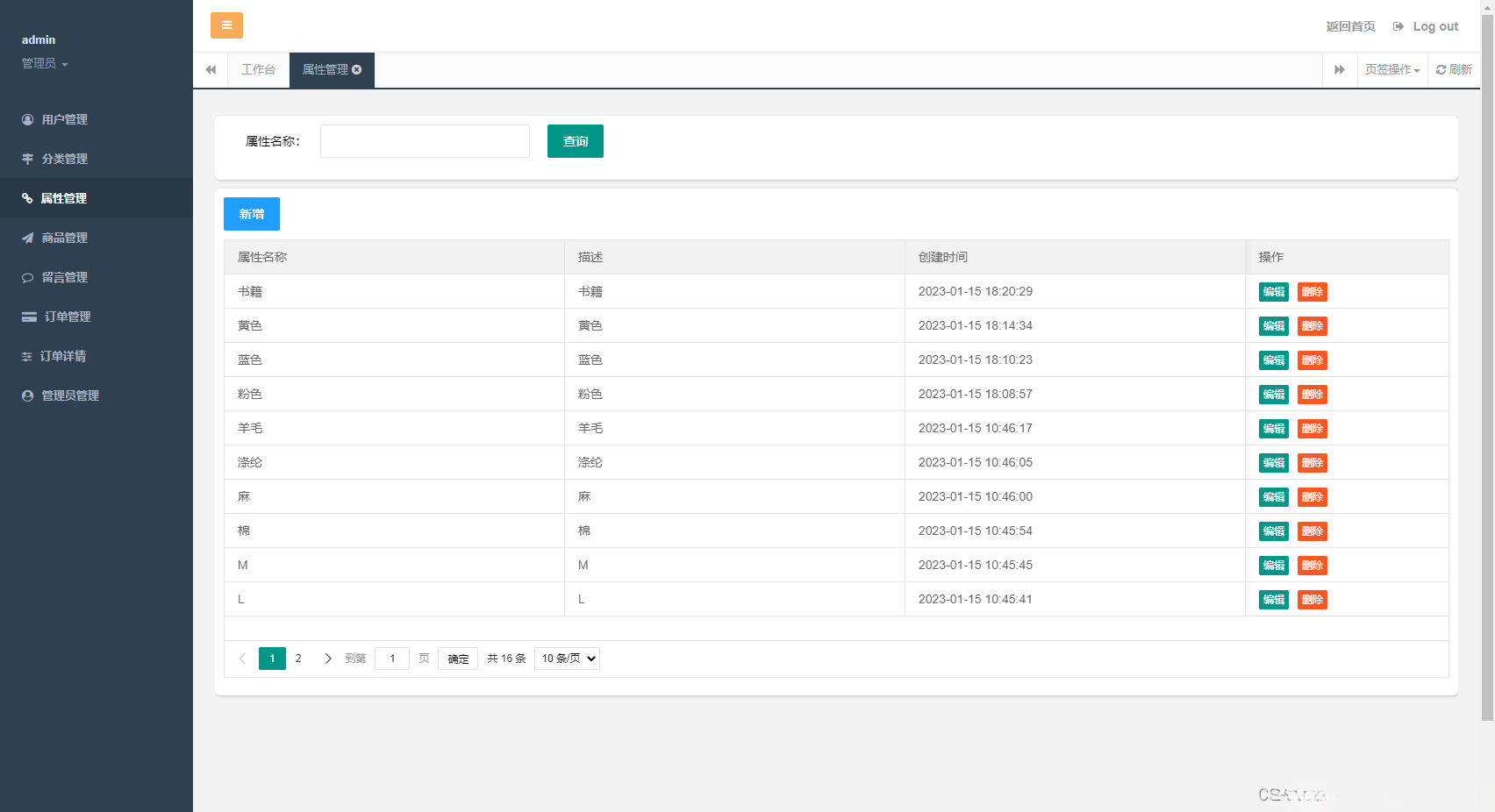Edit the 羊毛 attribute row
This screenshot has height=812, width=1495.
pos(1274,429)
